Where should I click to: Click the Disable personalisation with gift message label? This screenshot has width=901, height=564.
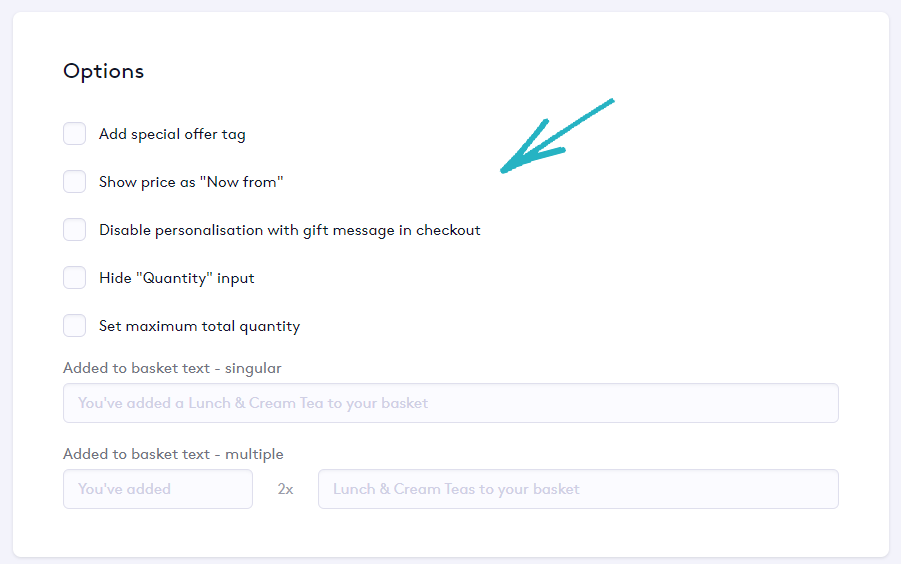point(289,230)
